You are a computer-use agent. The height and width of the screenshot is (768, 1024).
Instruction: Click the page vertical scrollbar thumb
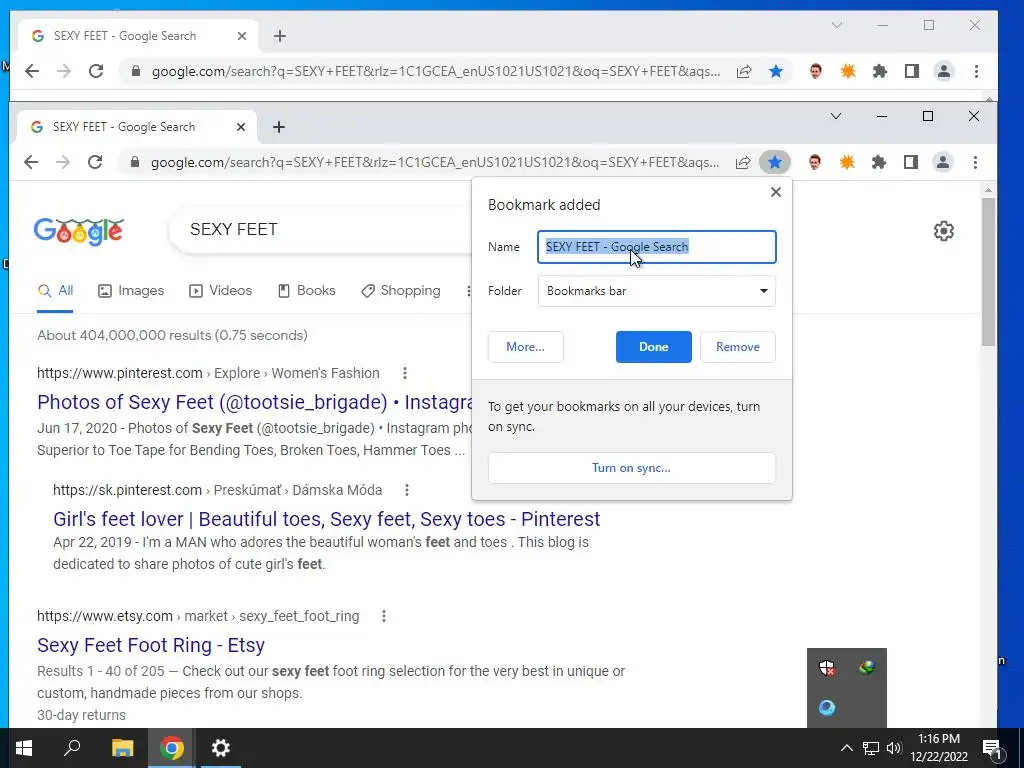tap(989, 271)
